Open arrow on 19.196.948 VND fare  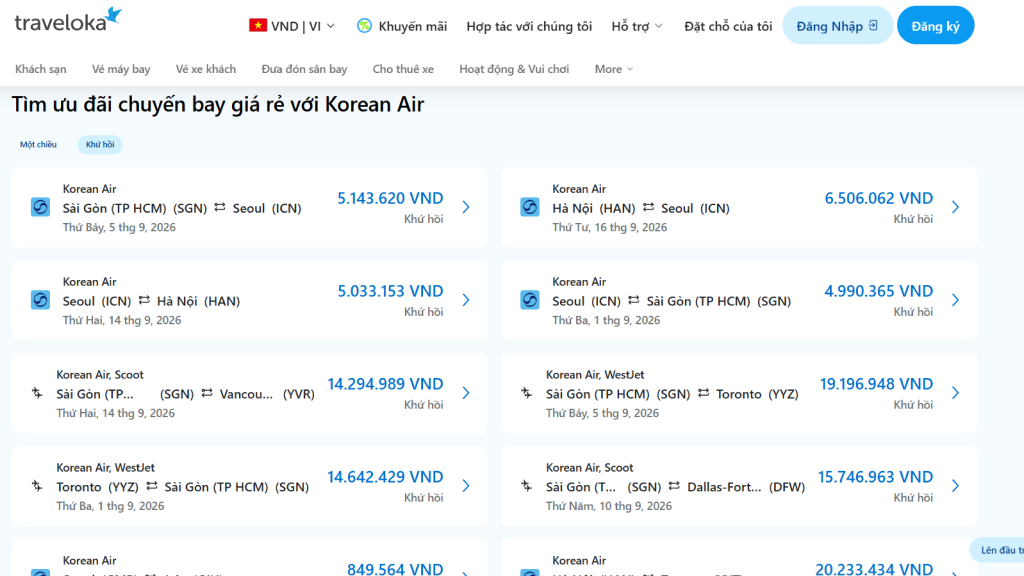955,392
